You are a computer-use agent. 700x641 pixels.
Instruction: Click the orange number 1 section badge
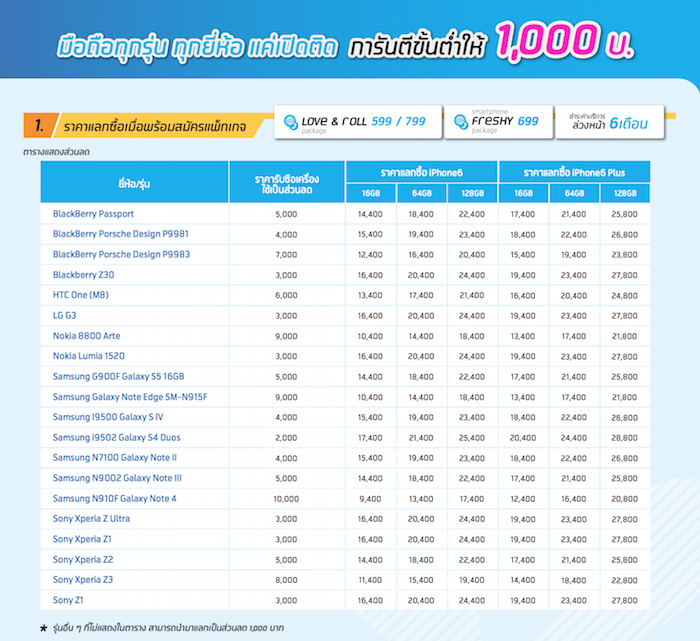coord(40,125)
